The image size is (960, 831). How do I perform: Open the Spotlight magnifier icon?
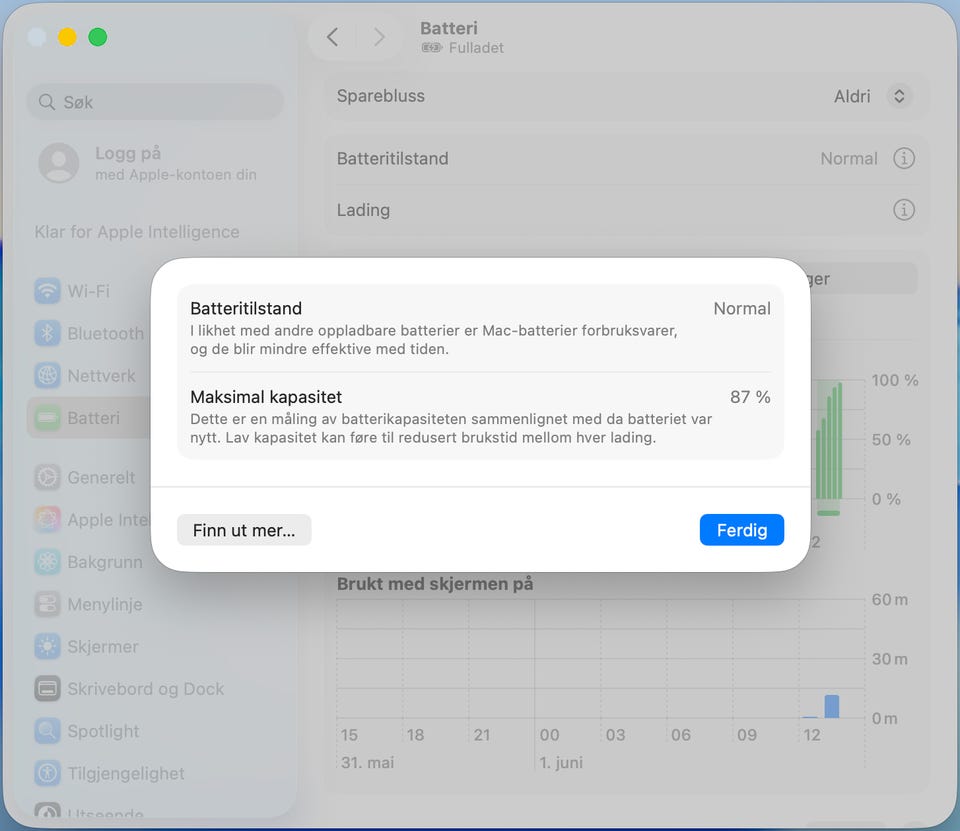click(47, 731)
